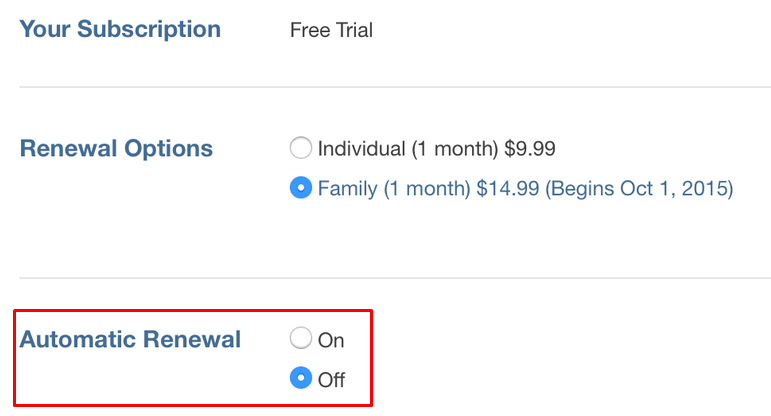Click the 'Free Trial' subscription status text

[331, 30]
